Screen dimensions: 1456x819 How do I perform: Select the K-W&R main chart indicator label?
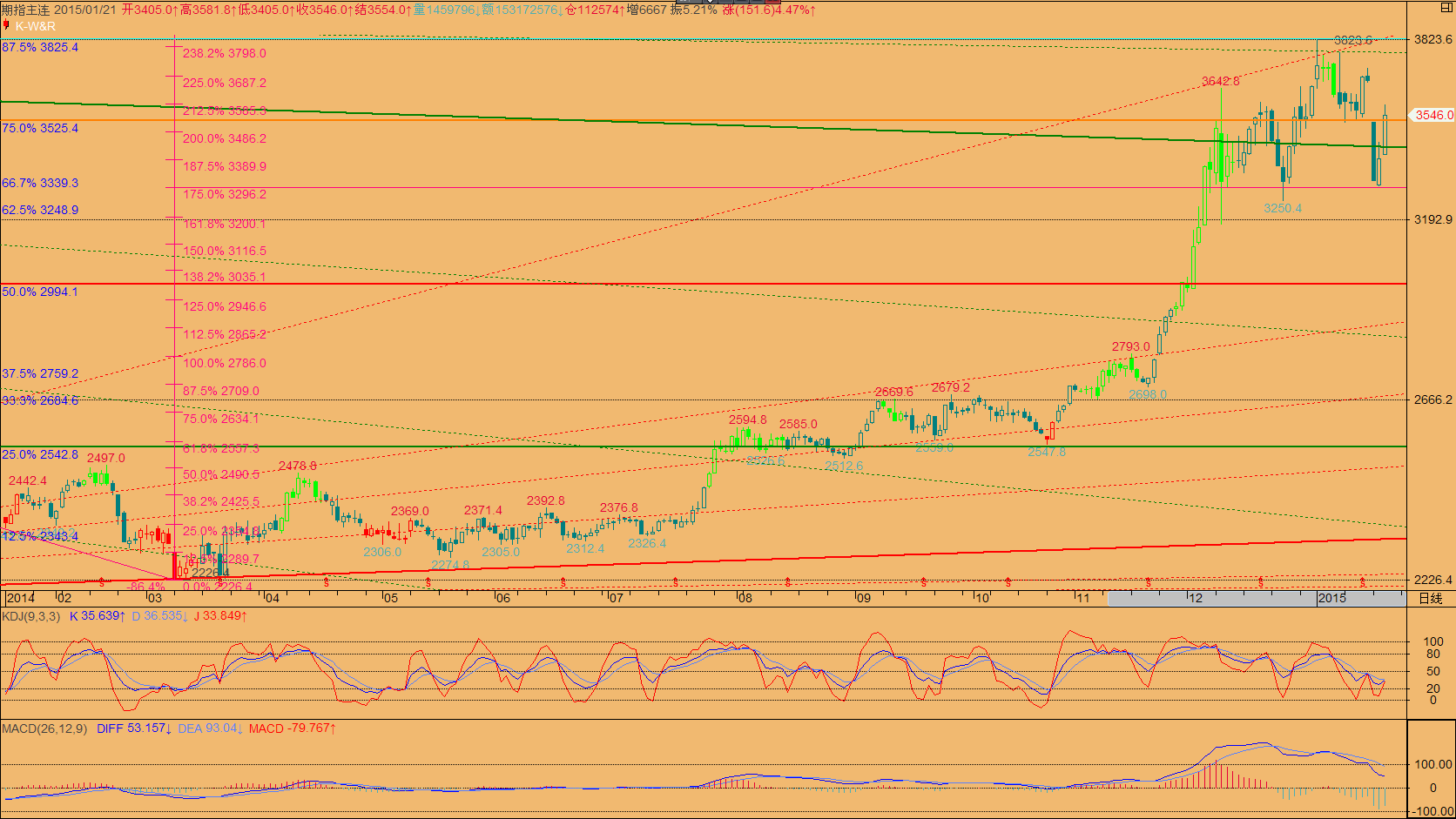click(x=36, y=26)
